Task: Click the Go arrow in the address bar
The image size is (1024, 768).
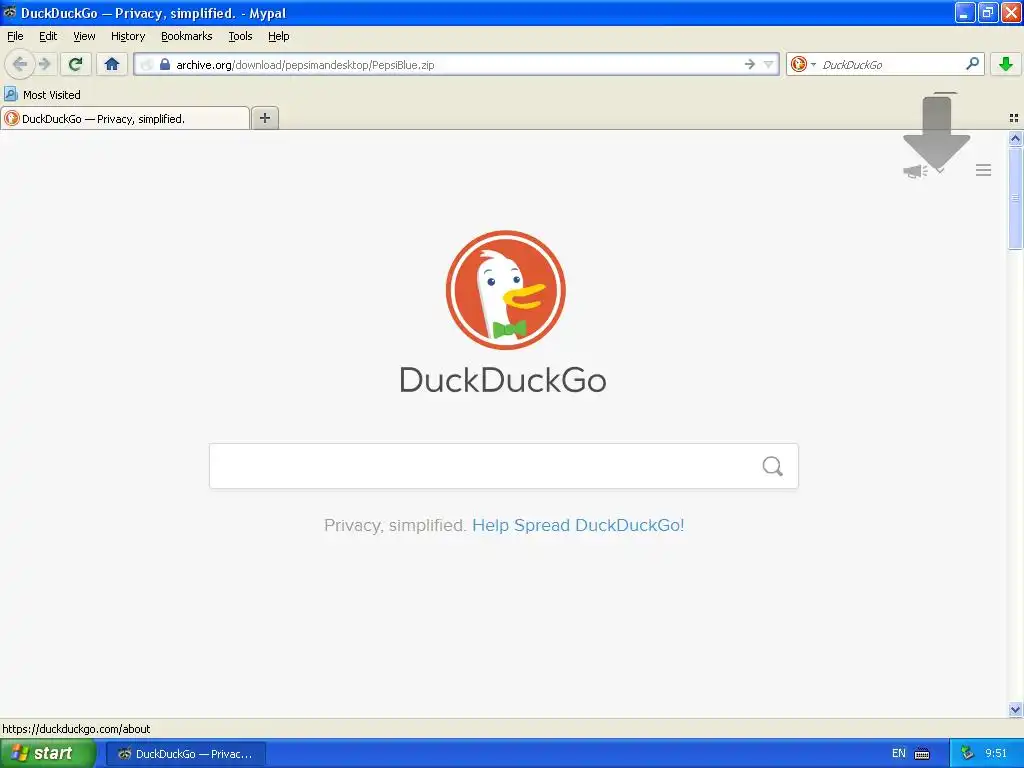Action: (x=750, y=64)
